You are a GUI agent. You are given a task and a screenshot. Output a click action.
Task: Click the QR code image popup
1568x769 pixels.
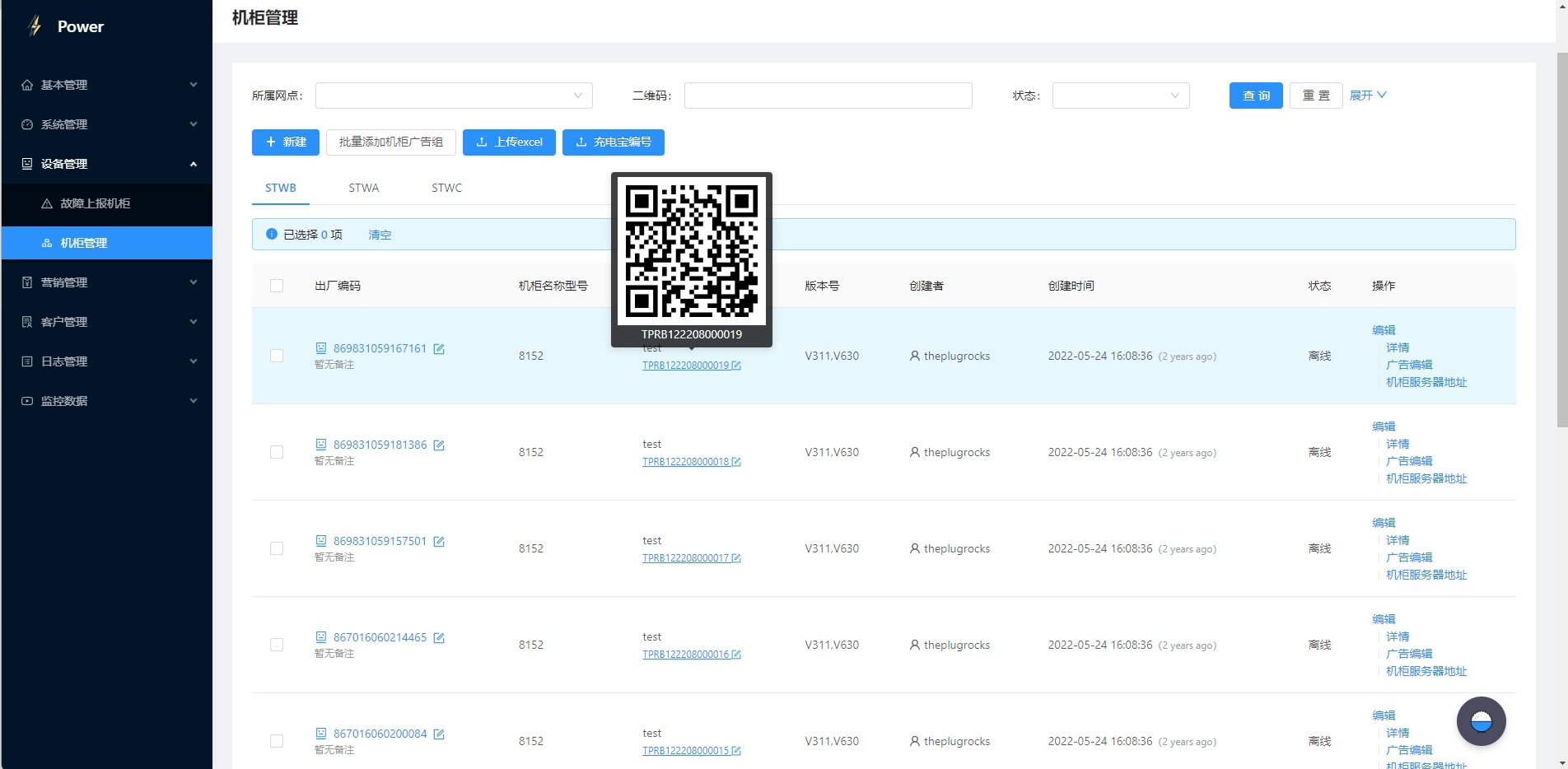[x=692, y=251]
